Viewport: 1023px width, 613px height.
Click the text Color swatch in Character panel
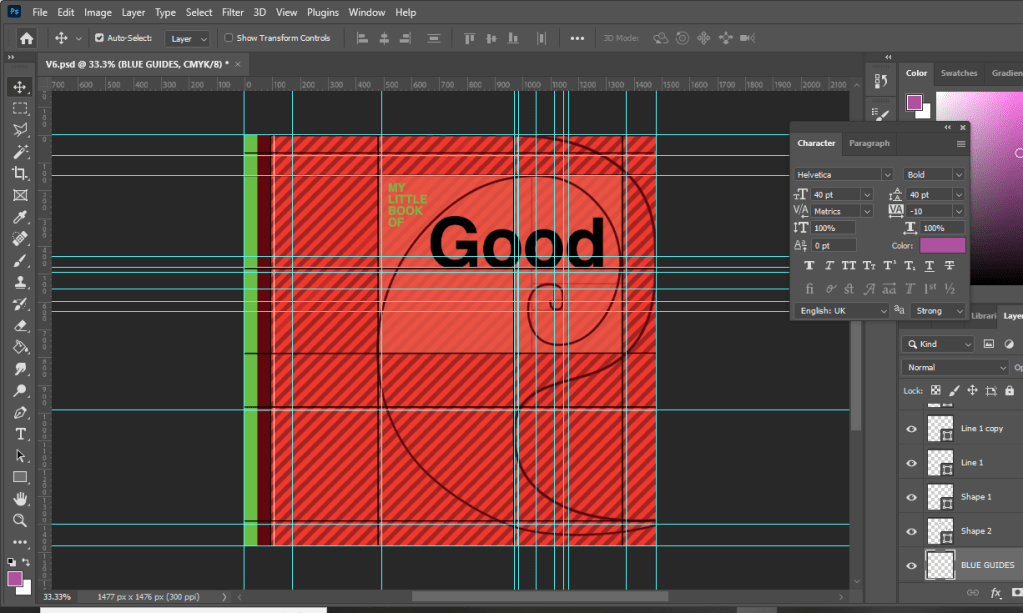click(x=943, y=246)
